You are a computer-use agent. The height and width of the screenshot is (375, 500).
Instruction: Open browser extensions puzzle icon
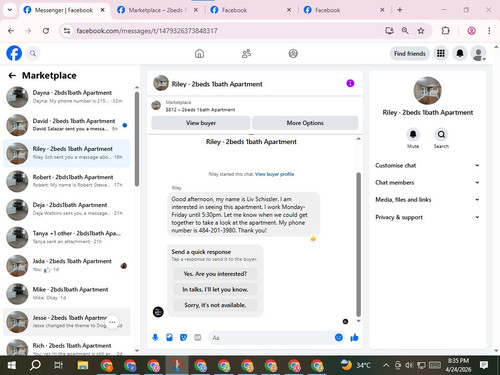coord(445,31)
